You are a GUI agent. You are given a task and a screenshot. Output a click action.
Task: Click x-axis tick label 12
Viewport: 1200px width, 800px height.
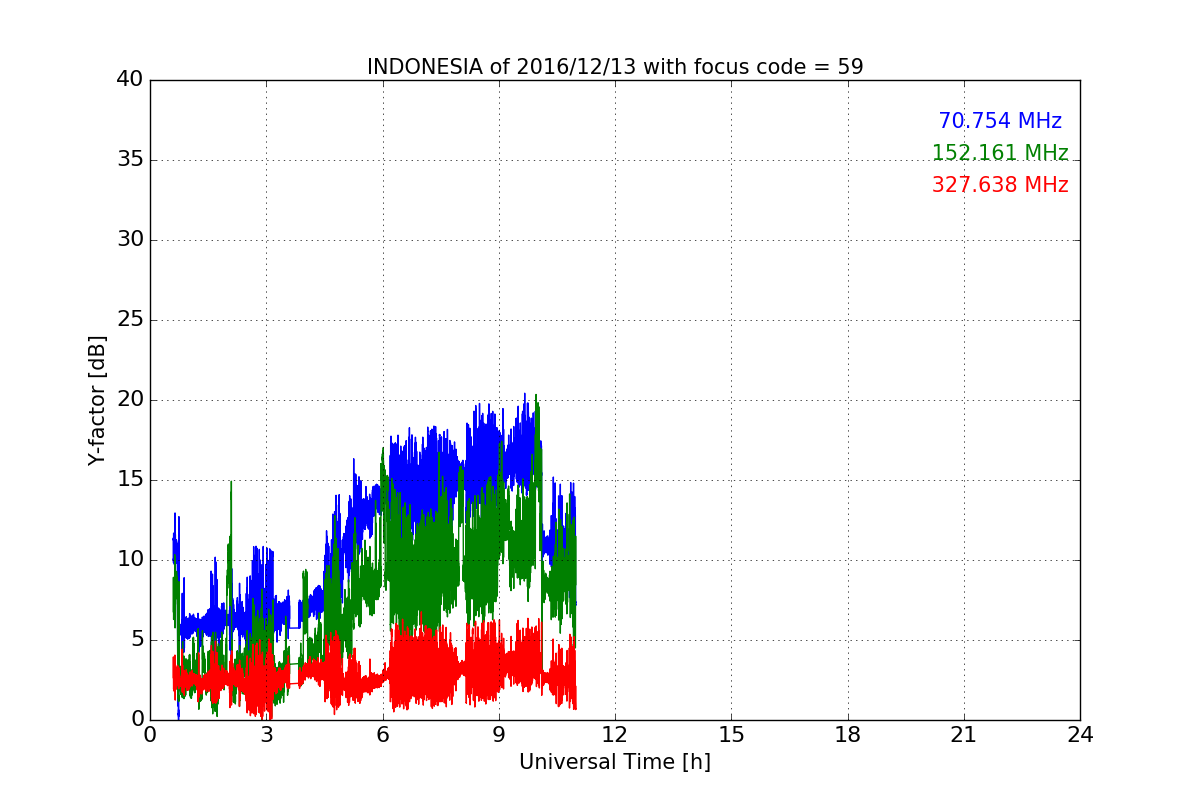coord(615,735)
